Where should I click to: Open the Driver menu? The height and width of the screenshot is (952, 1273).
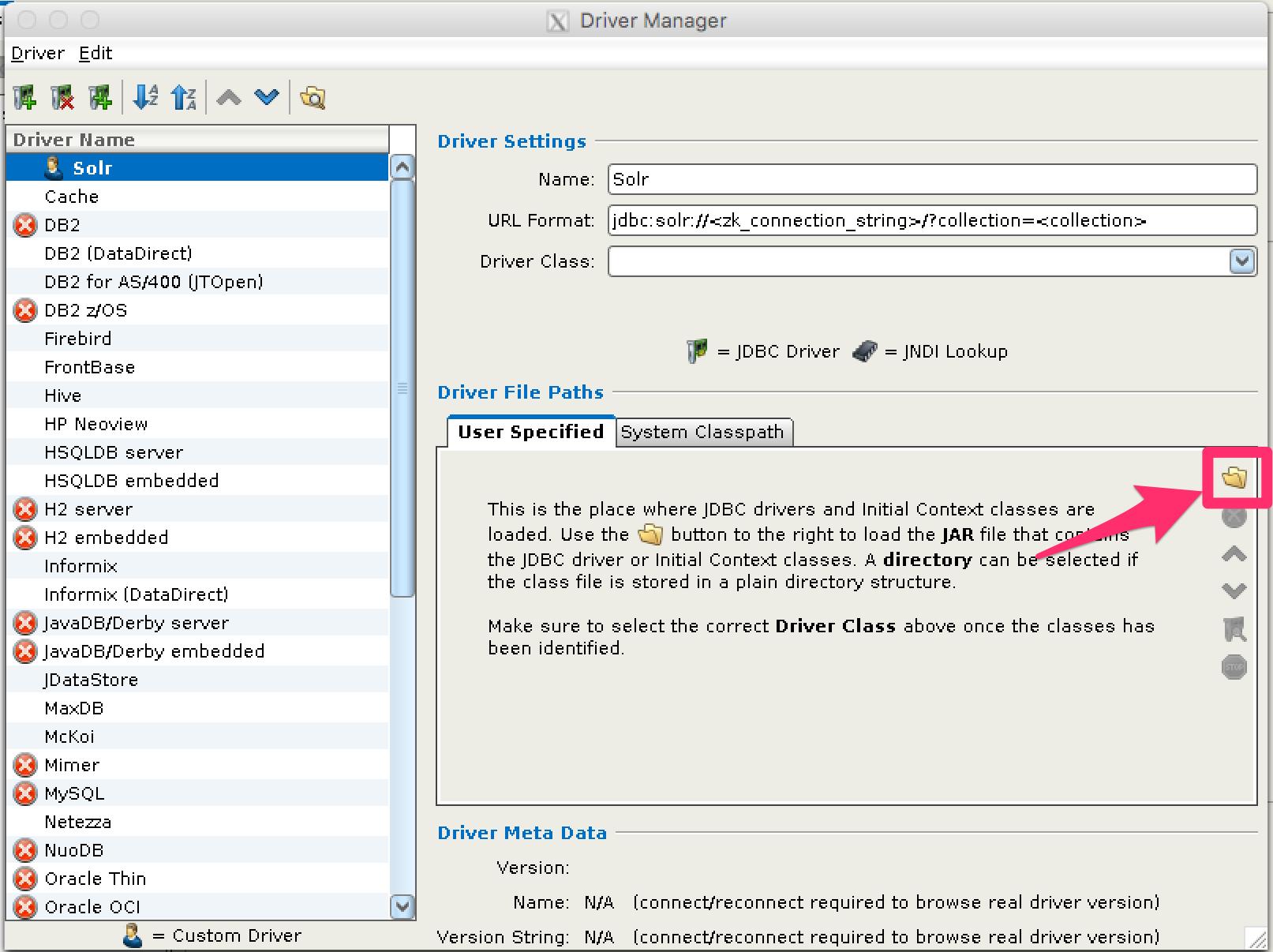(x=37, y=54)
